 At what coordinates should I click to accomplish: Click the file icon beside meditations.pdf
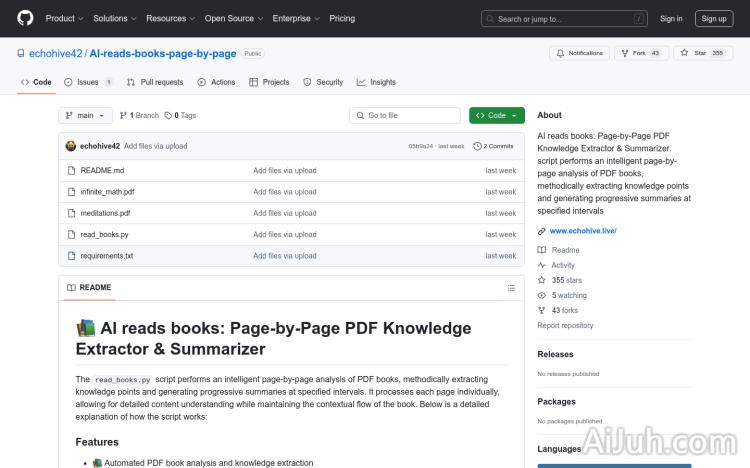point(71,213)
